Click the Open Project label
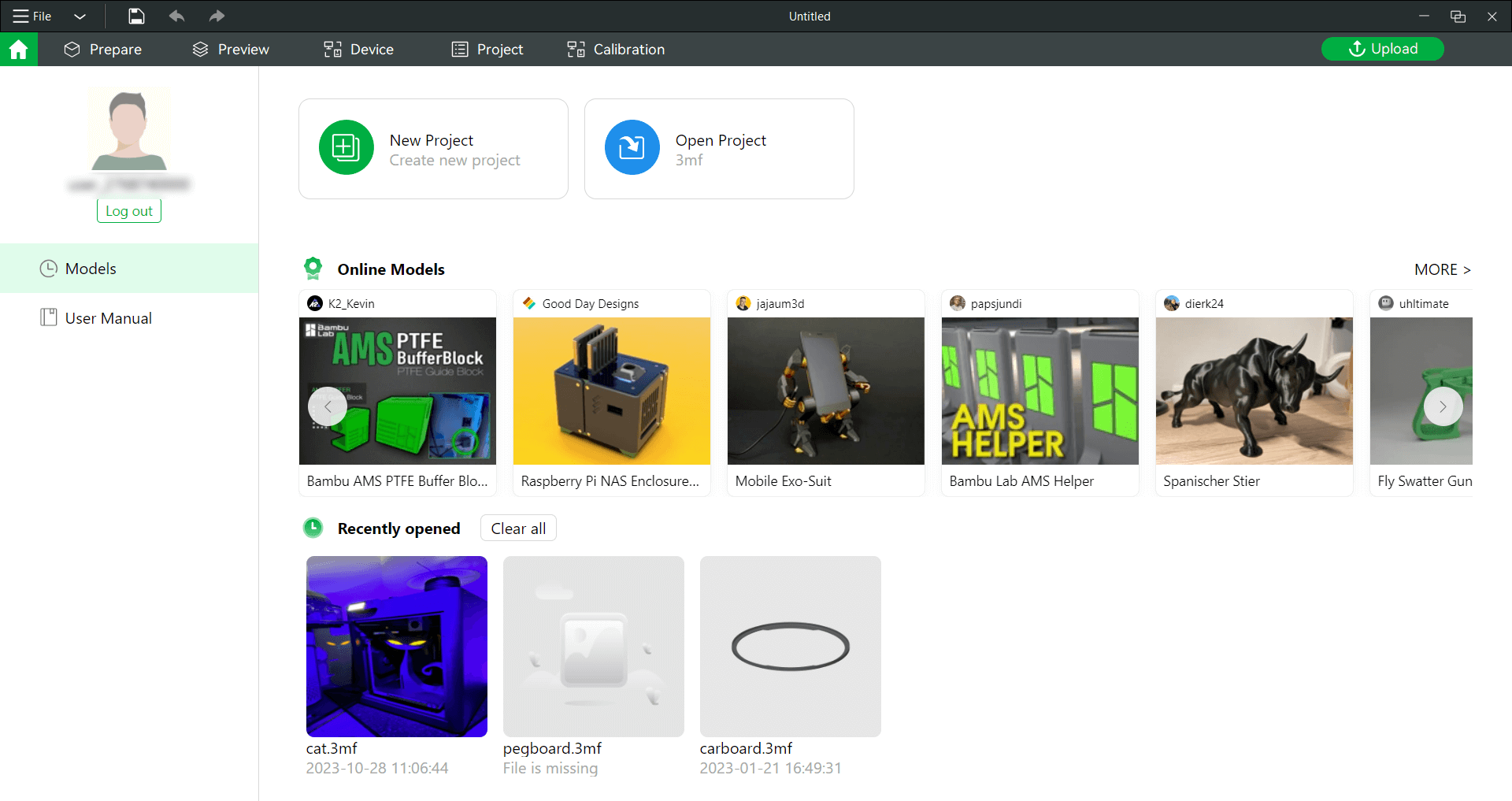 pyautogui.click(x=721, y=140)
